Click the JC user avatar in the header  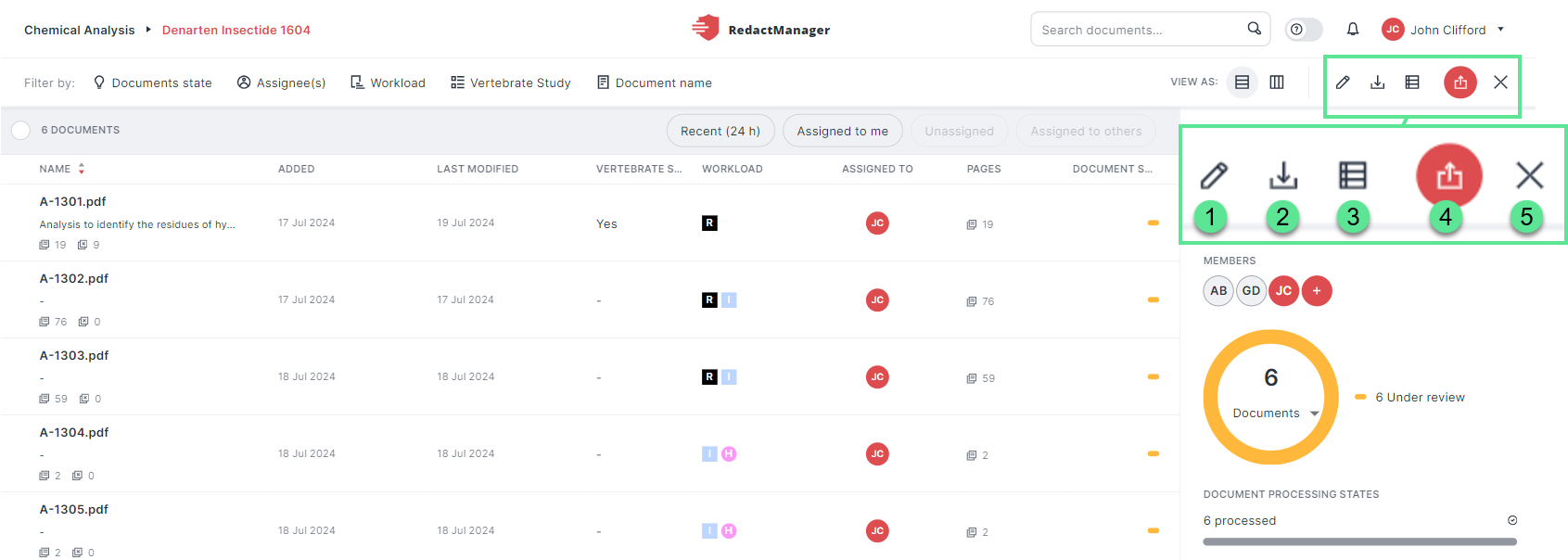(x=1393, y=30)
